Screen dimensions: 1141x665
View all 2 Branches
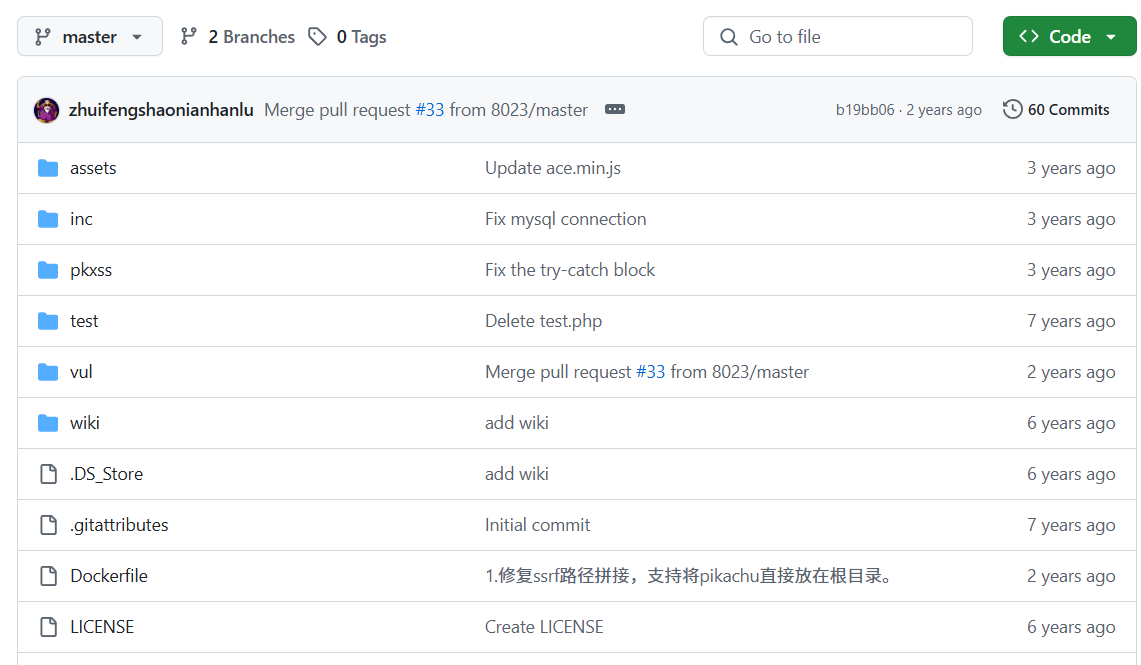click(x=251, y=36)
